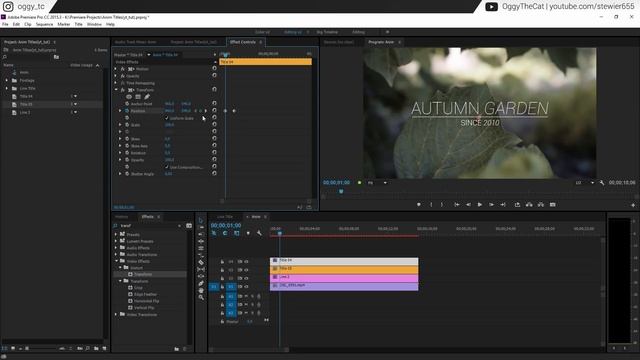Click the rectangle mask icon under Transform
Viewport: 640px width, 360px height.
click(138, 97)
